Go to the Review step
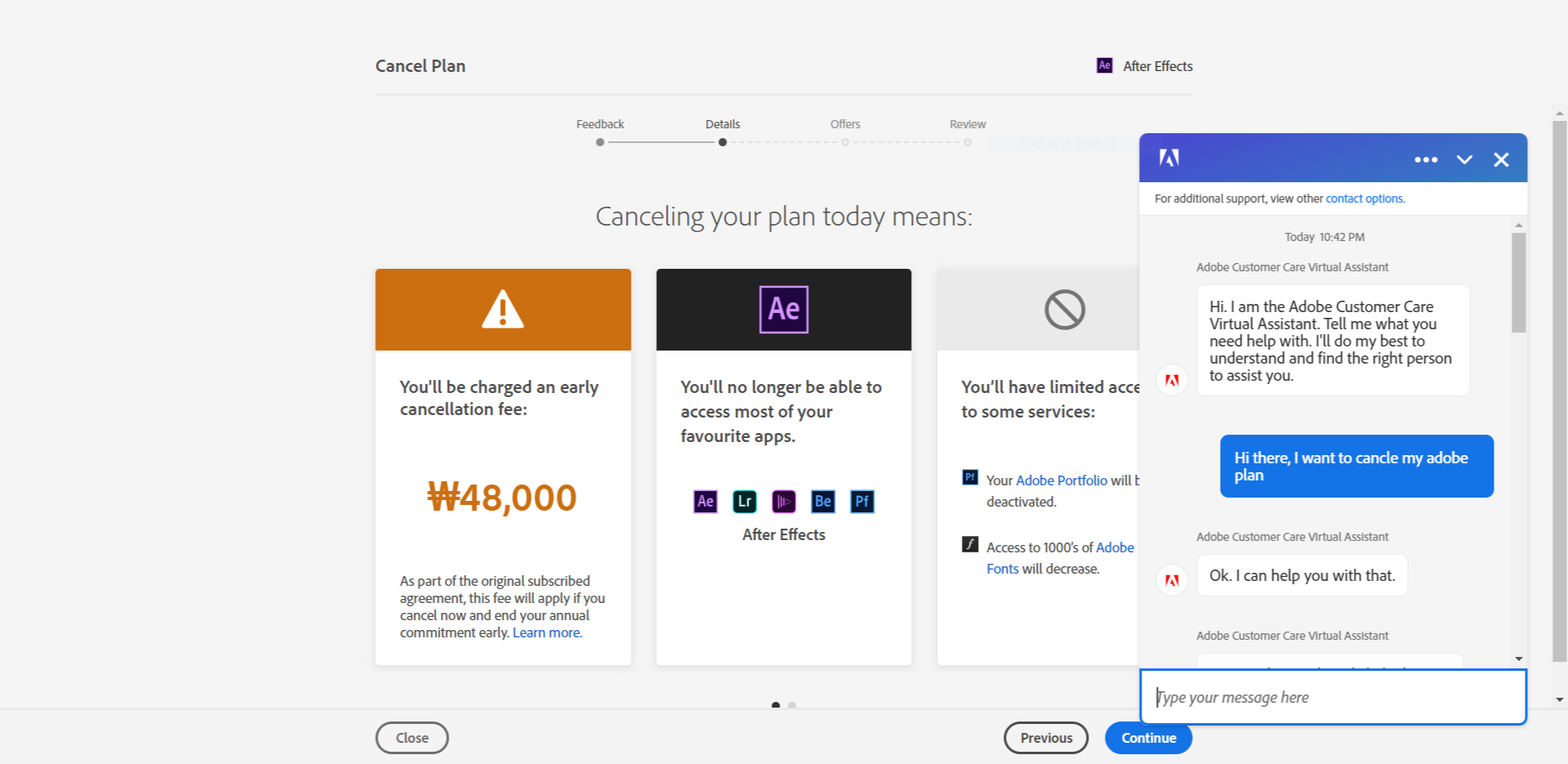The height and width of the screenshot is (764, 1568). (967, 124)
